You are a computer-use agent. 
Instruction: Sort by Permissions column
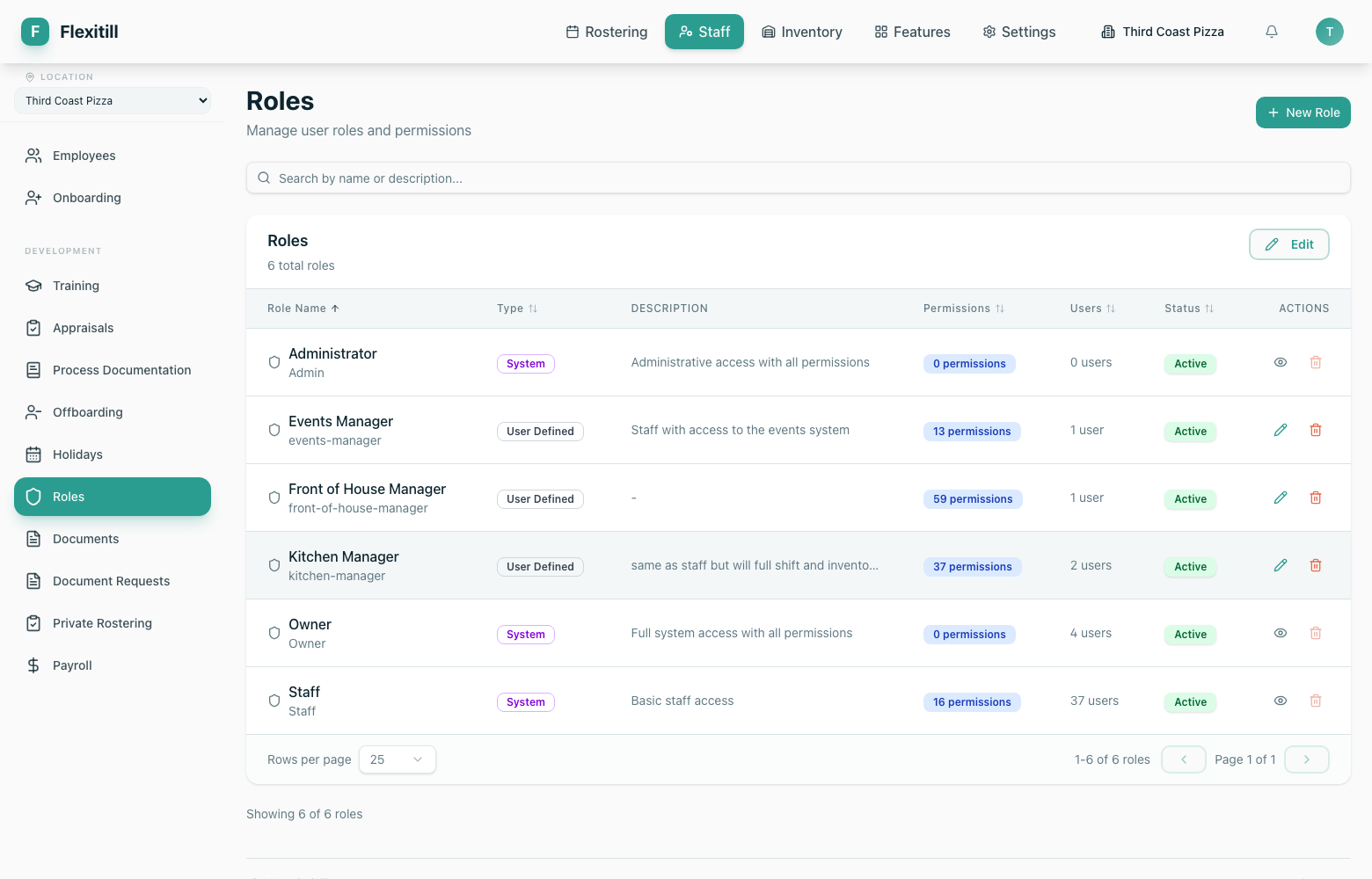pyautogui.click(x=964, y=309)
